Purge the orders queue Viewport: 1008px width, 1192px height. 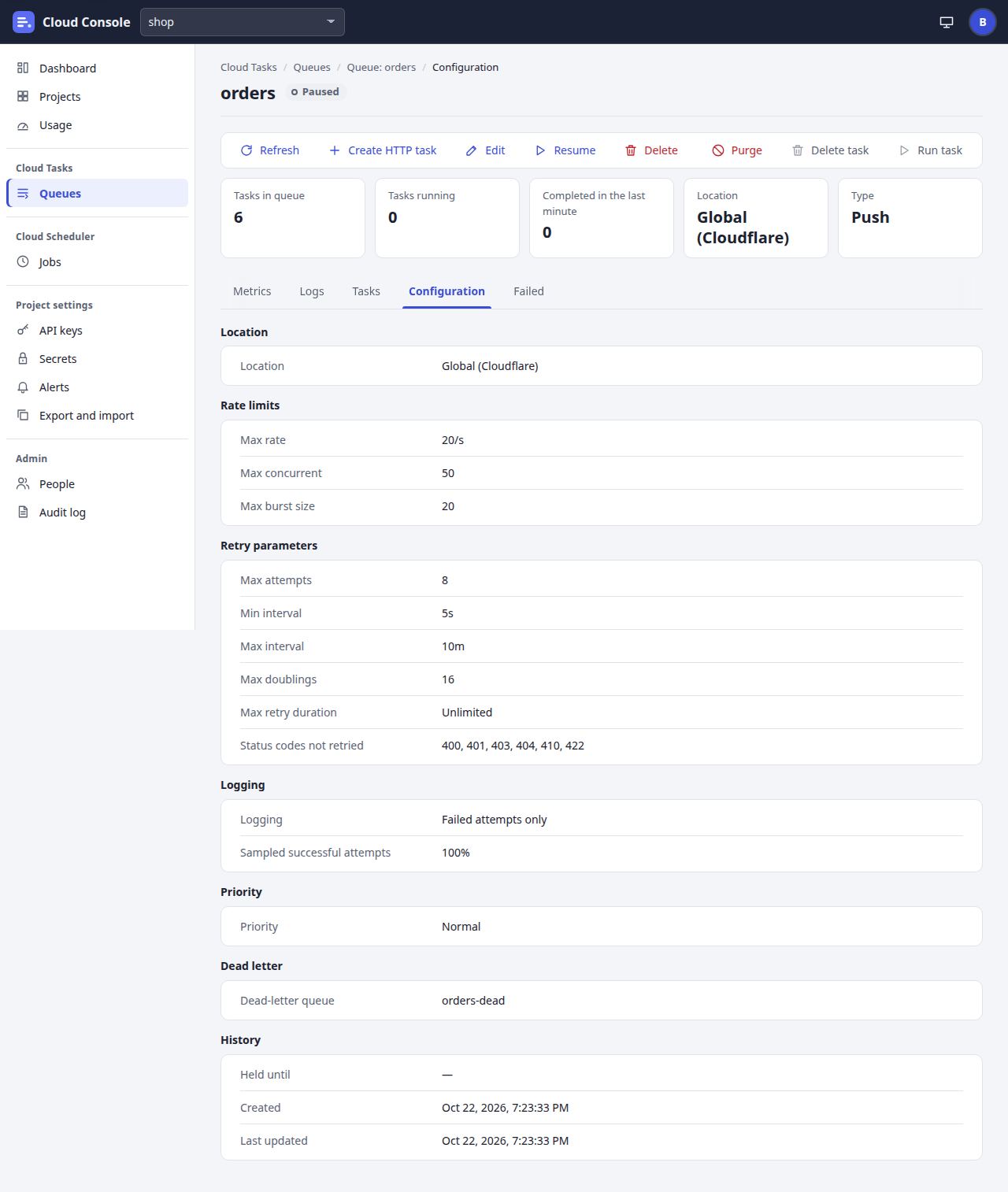click(x=737, y=150)
